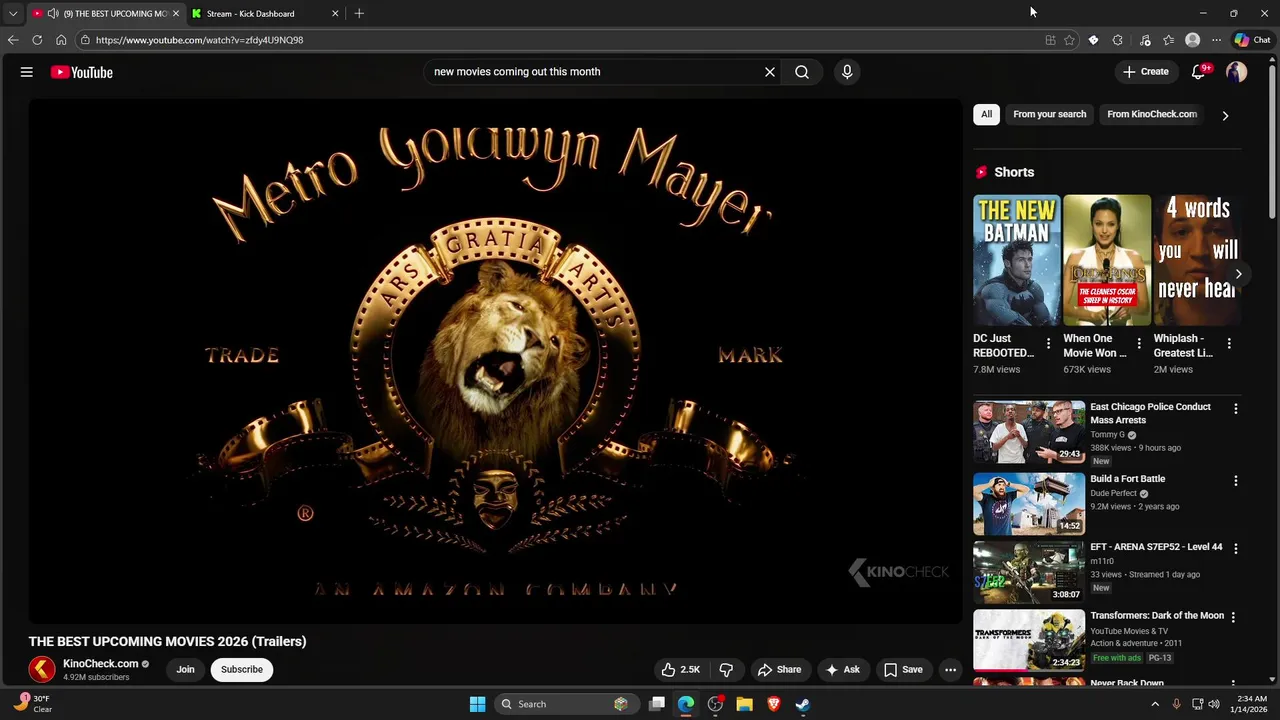Image resolution: width=1280 pixels, height=720 pixels.
Task: Open YouTube notifications bell
Action: click(1199, 72)
